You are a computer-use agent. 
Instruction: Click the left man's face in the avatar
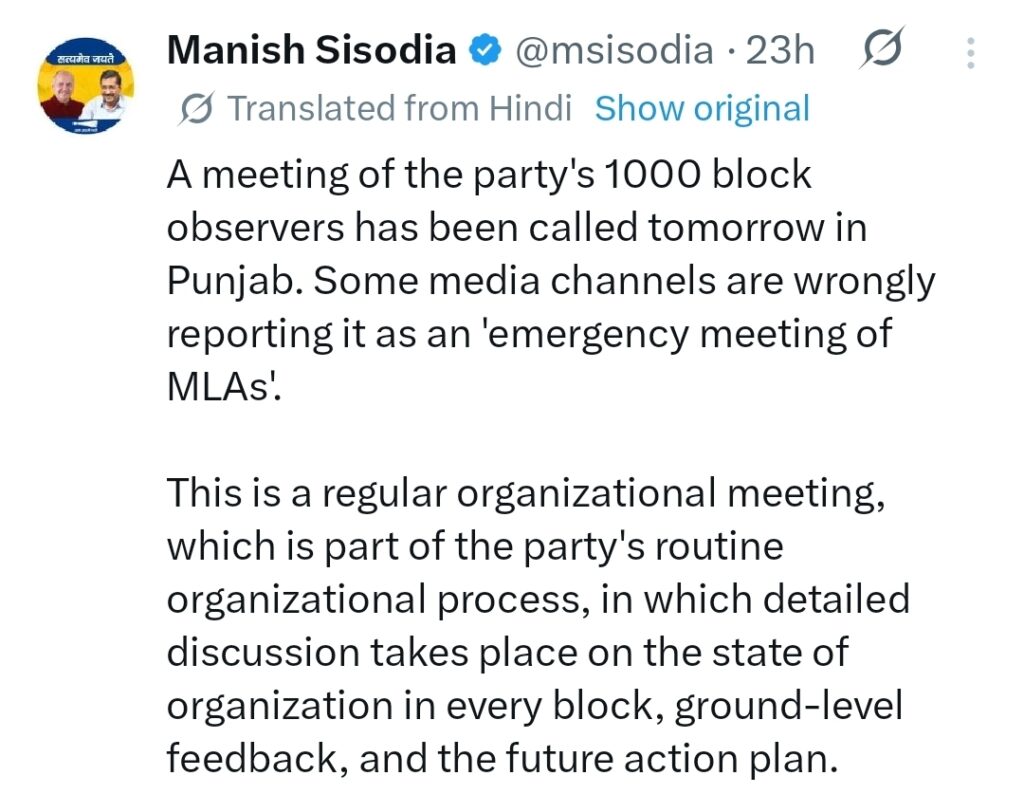point(62,88)
